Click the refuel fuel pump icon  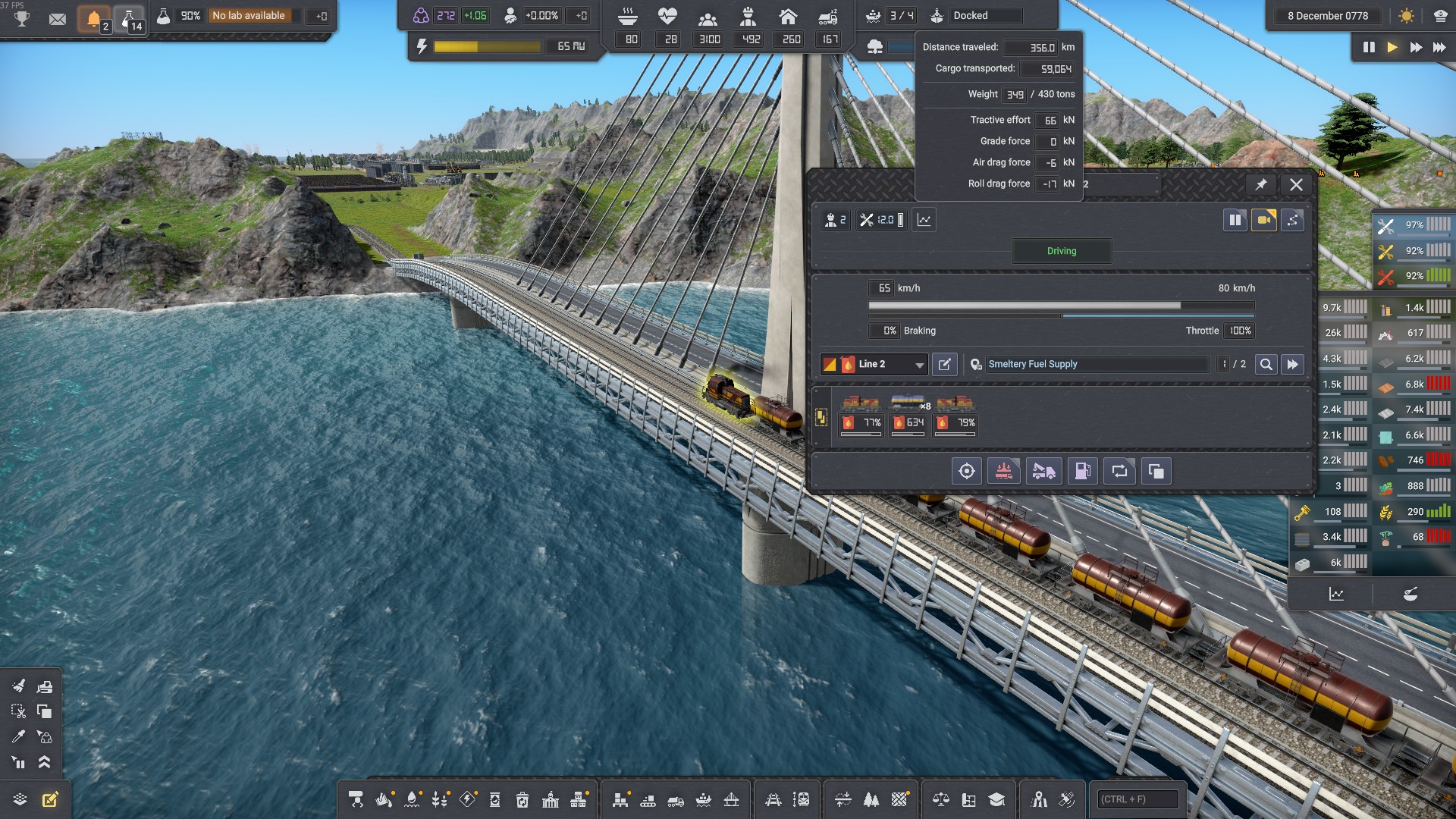tap(1082, 471)
